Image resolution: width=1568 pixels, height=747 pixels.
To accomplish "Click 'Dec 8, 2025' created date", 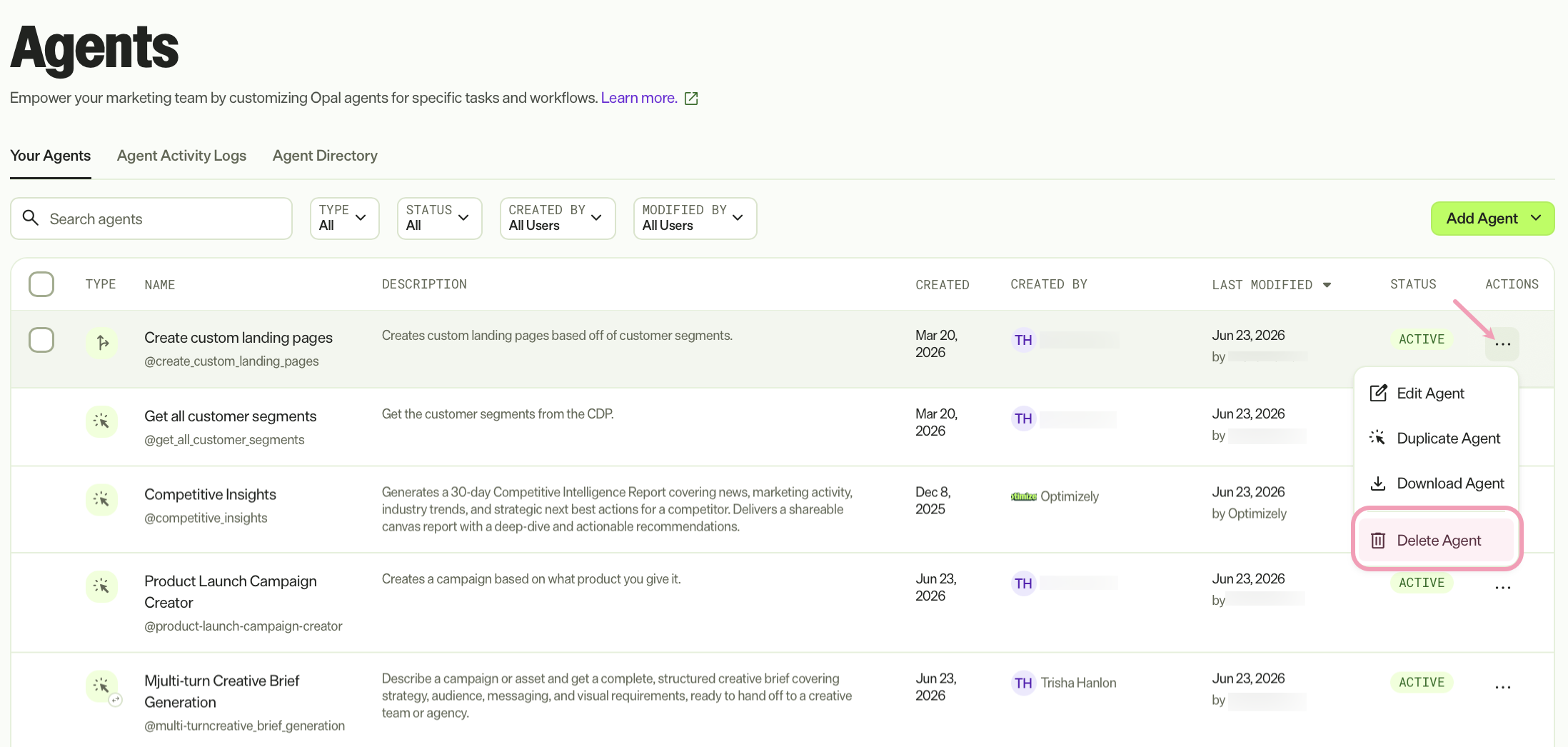I will [933, 501].
